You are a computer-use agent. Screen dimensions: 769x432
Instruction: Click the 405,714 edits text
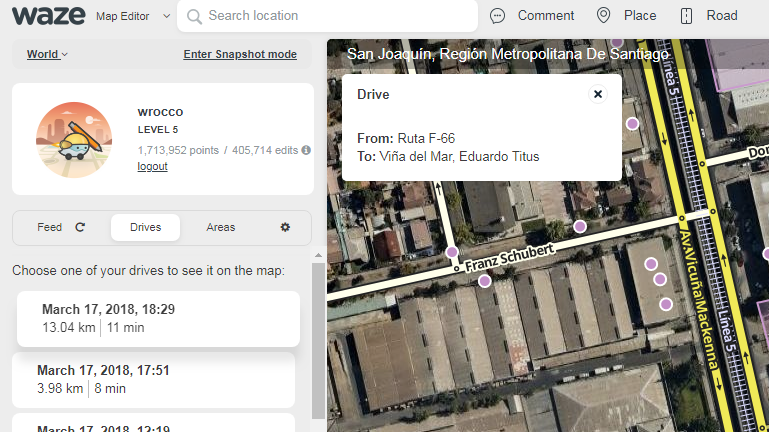pos(265,150)
